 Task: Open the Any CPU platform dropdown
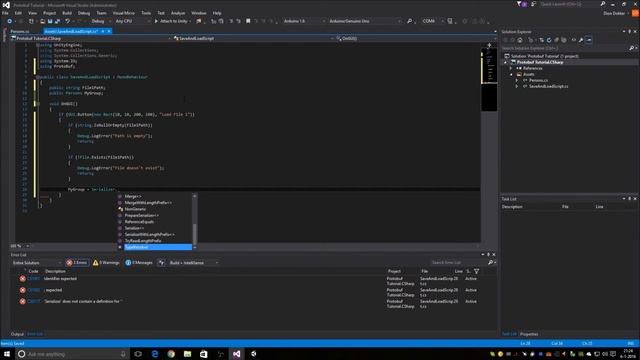132,21
